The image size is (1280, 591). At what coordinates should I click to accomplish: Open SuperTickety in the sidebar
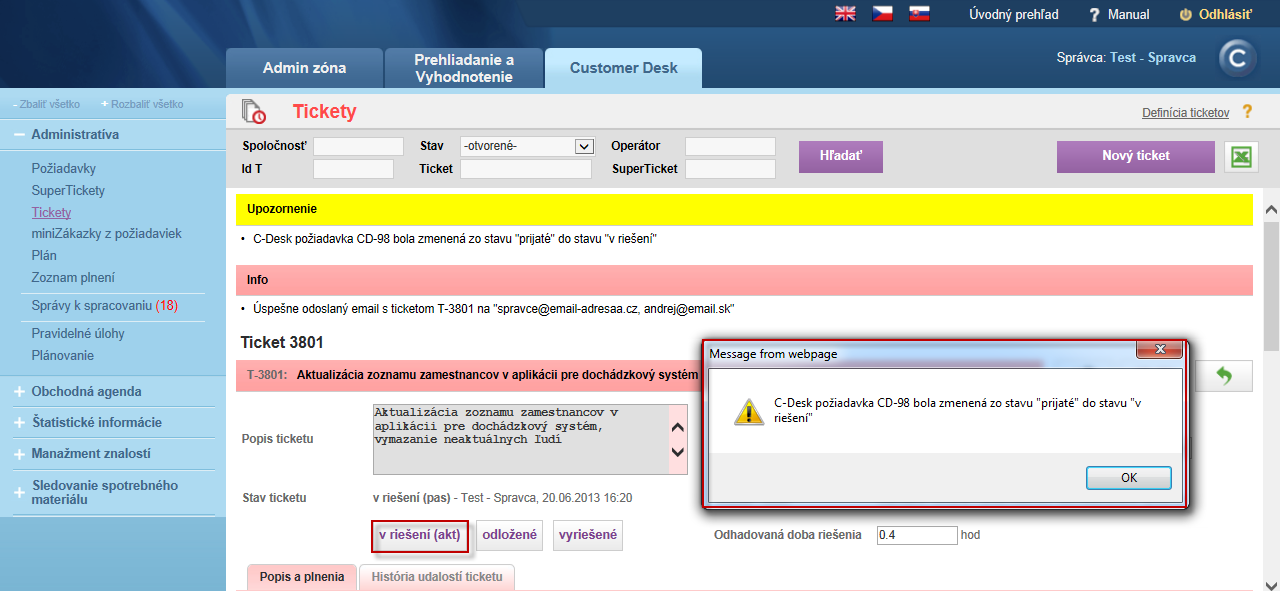coord(68,191)
